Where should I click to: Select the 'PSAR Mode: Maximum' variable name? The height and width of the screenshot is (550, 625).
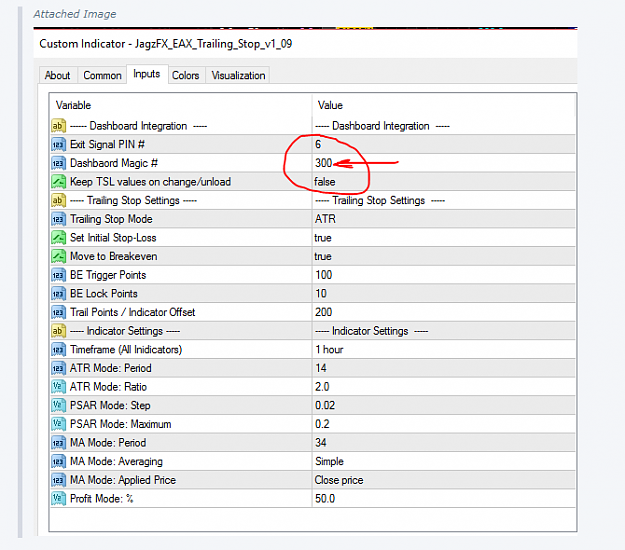(x=120, y=424)
